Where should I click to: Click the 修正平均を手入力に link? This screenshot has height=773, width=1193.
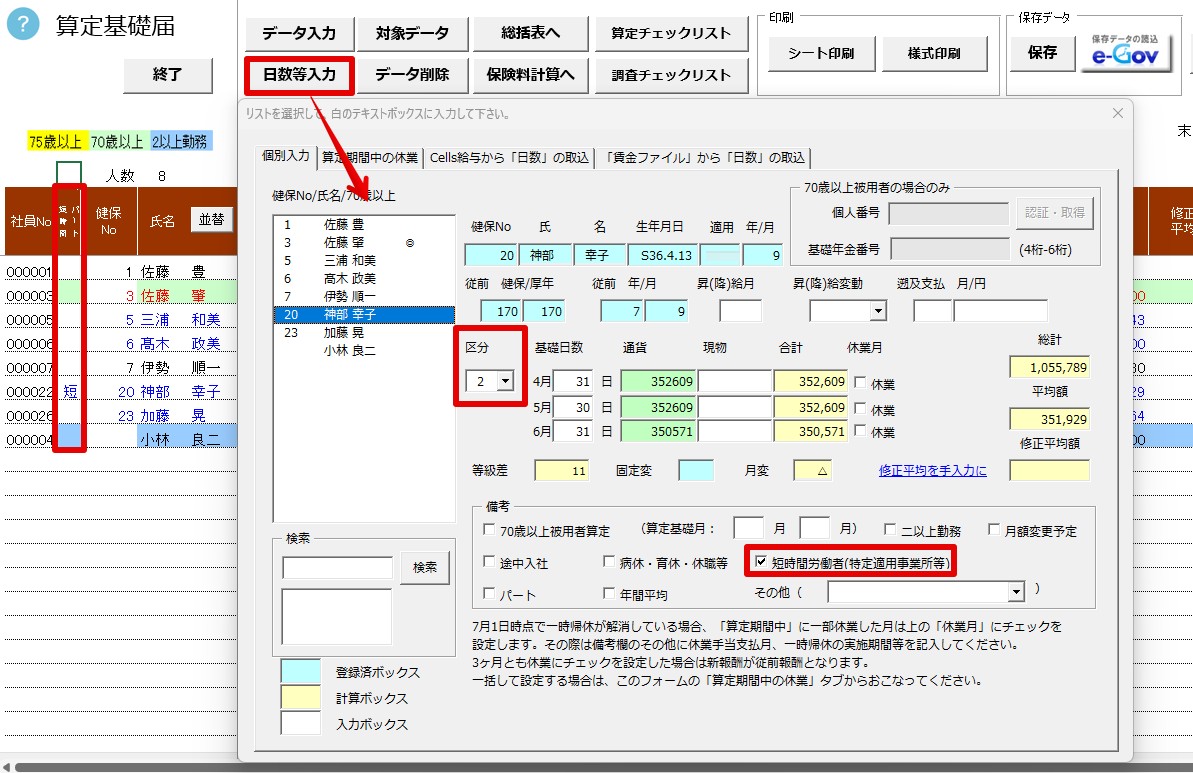932,470
